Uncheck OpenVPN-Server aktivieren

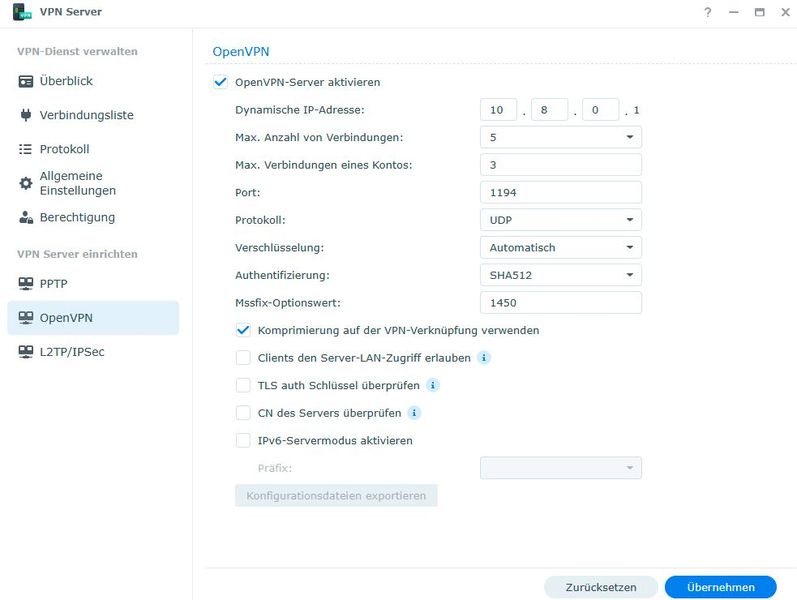[x=221, y=82]
